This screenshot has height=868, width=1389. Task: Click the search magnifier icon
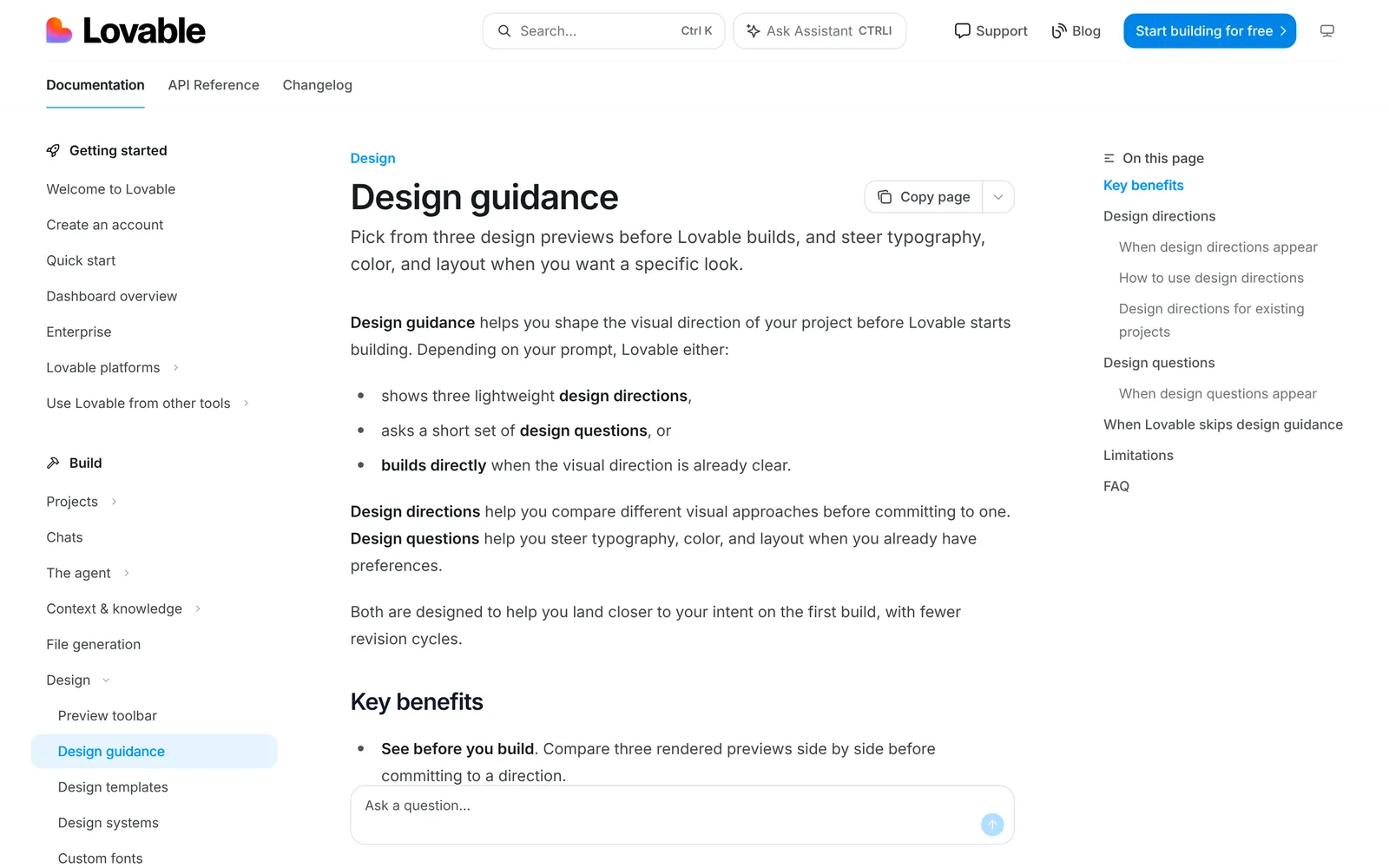click(504, 31)
